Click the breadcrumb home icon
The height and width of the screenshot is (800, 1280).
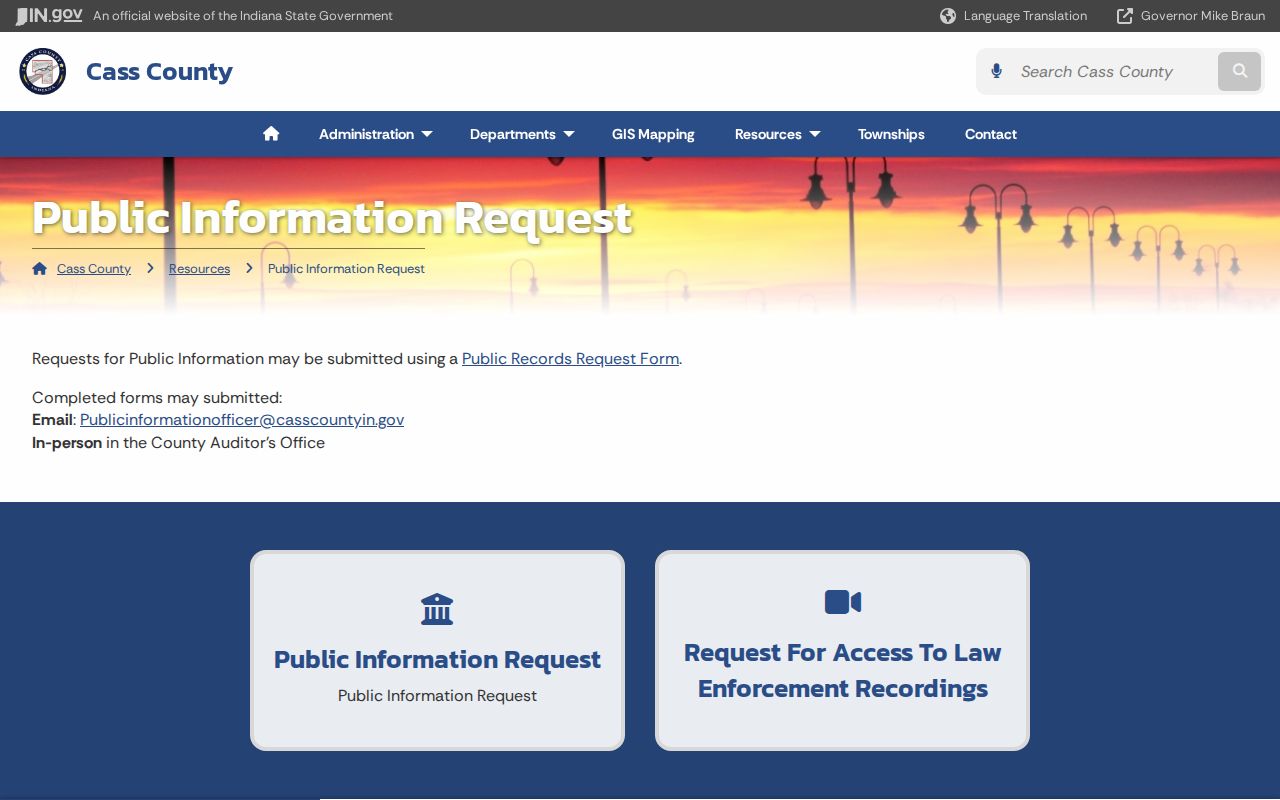click(x=40, y=269)
